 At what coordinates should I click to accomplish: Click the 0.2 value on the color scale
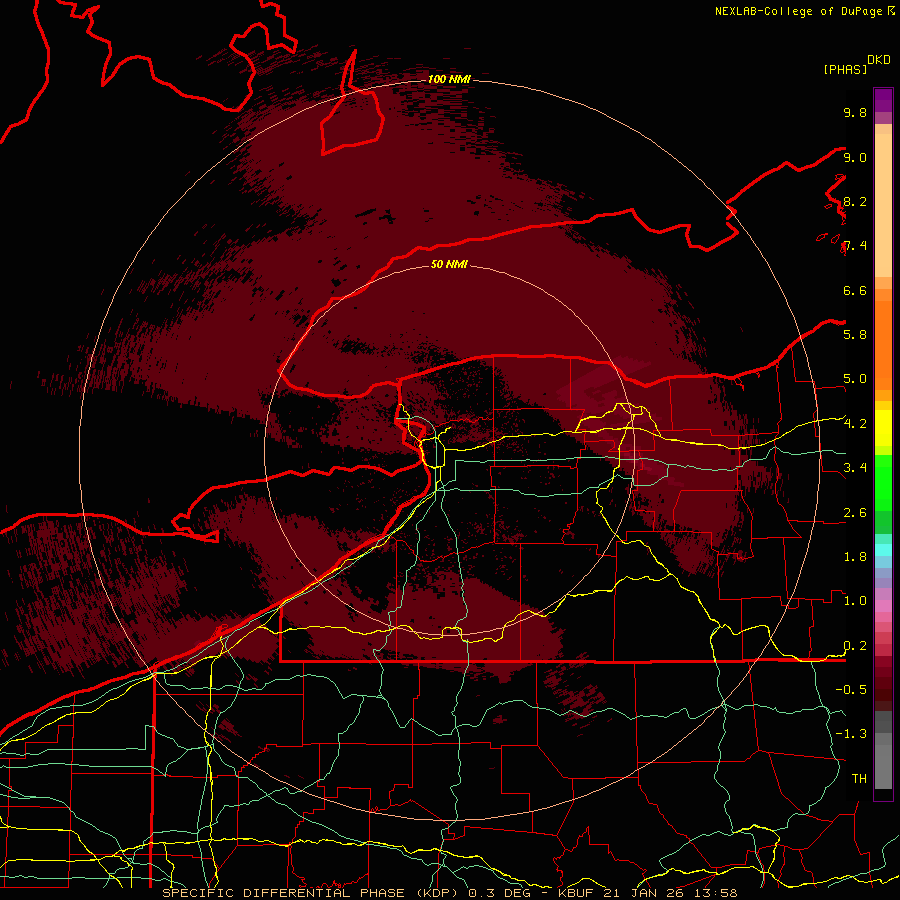click(x=855, y=646)
